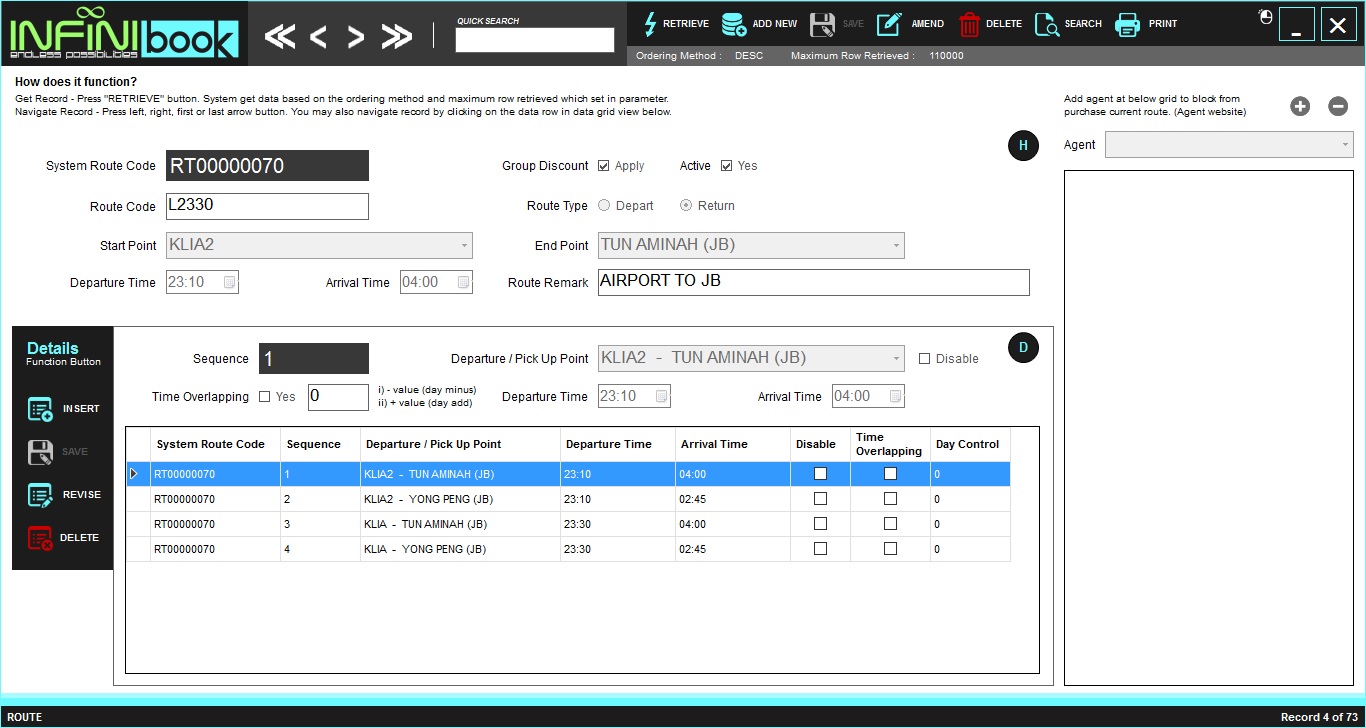Image resolution: width=1366 pixels, height=728 pixels.
Task: Select row KLIA - YONG PENG (JB)
Action: 568,549
